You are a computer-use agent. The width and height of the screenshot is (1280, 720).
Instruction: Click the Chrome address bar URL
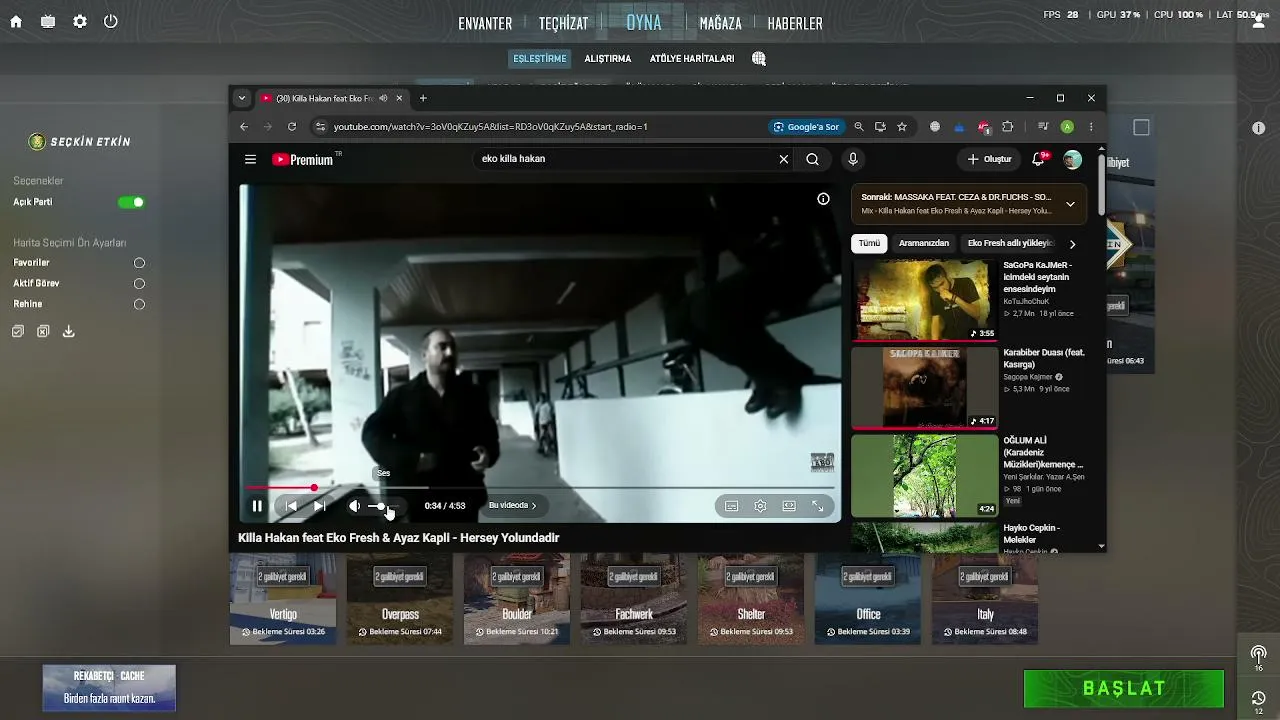pyautogui.click(x=491, y=127)
